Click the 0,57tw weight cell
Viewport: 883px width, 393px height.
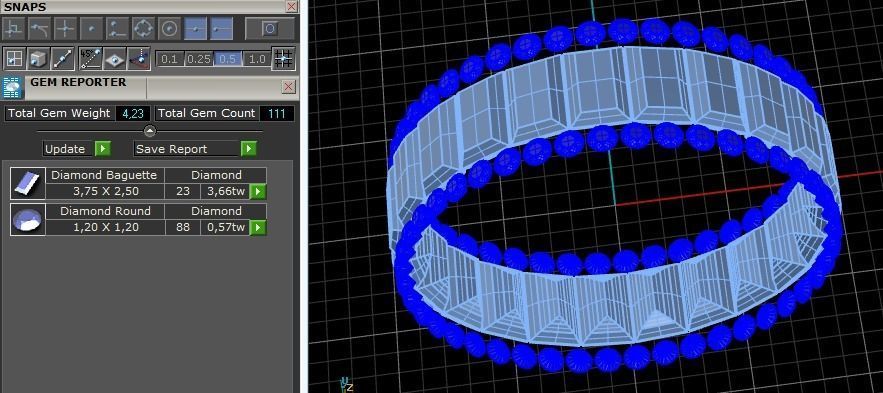(x=225, y=227)
